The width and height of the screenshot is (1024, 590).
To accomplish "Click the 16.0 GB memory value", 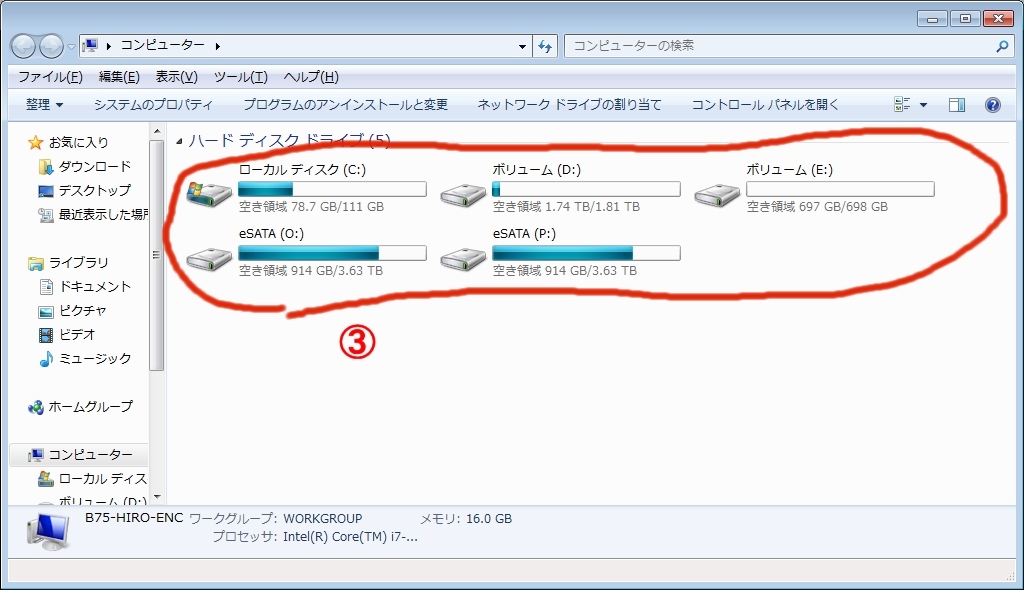I will (489, 519).
